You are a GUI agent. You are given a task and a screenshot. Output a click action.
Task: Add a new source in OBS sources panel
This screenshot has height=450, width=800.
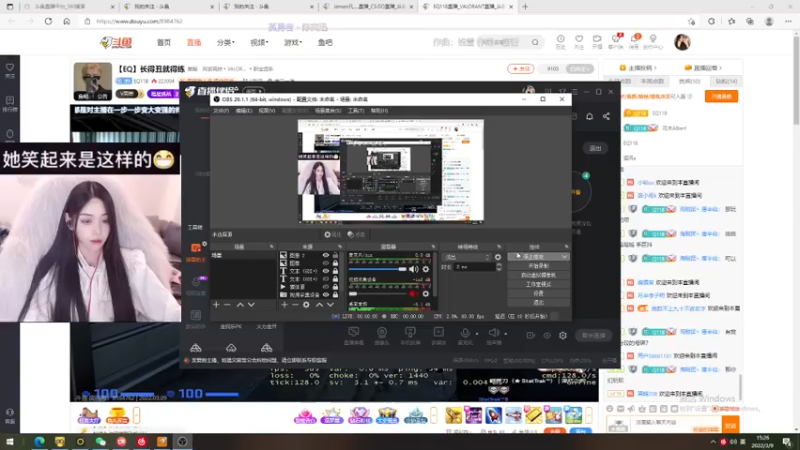[x=284, y=305]
